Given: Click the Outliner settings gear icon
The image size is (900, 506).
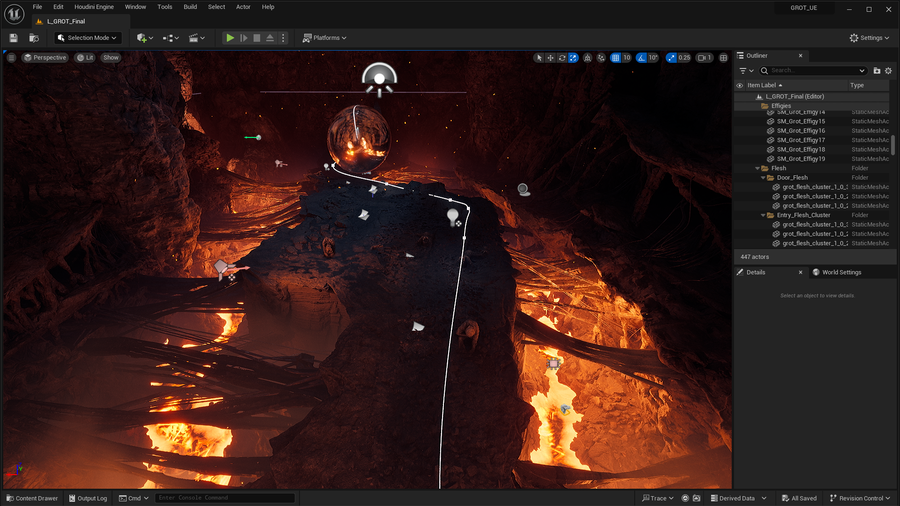Looking at the screenshot, I should coord(888,71).
